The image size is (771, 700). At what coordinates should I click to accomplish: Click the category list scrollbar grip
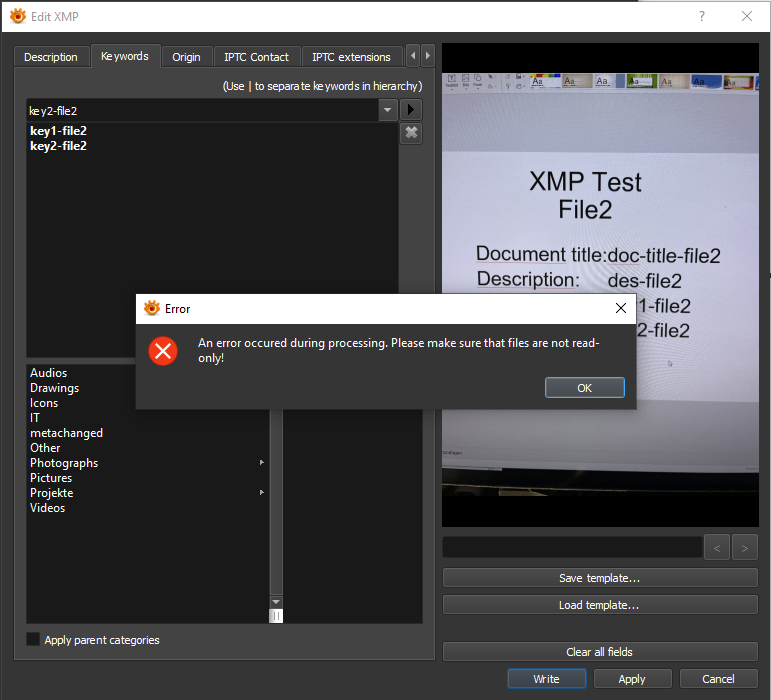click(276, 615)
